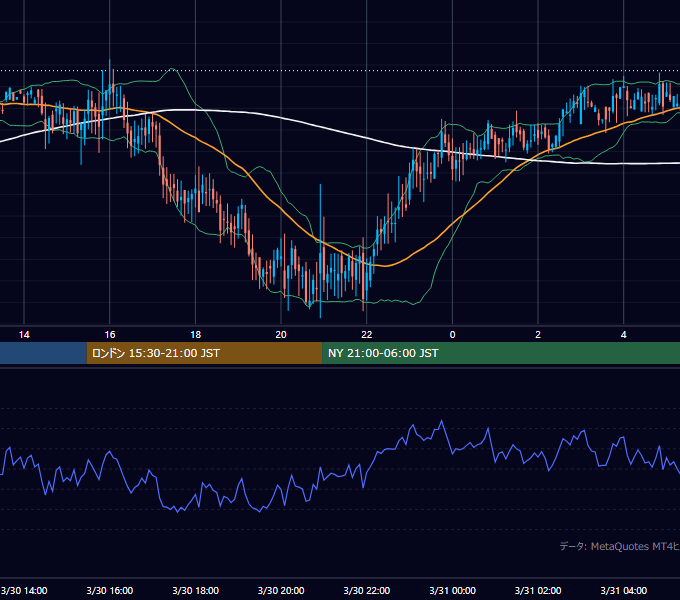This screenshot has width=680, height=600.
Task: Click the hour label 18 under chart
Action: click(196, 335)
